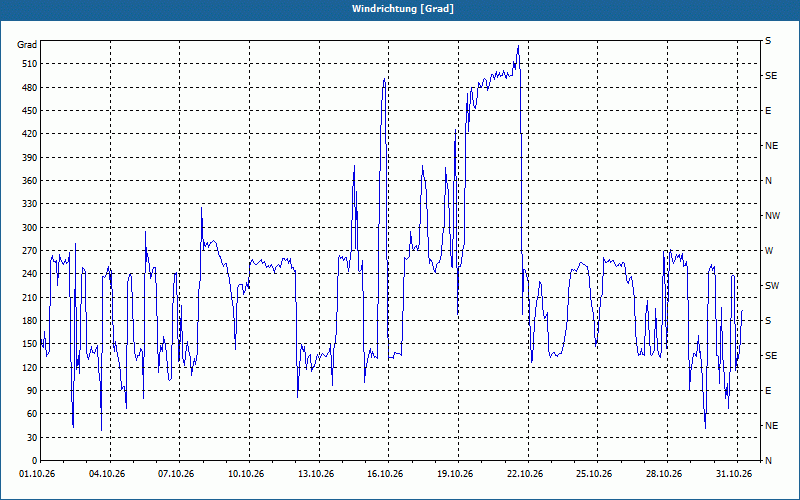The image size is (800, 500).
Task: Click the S compass label at the 180 gridline
Action: pos(768,321)
